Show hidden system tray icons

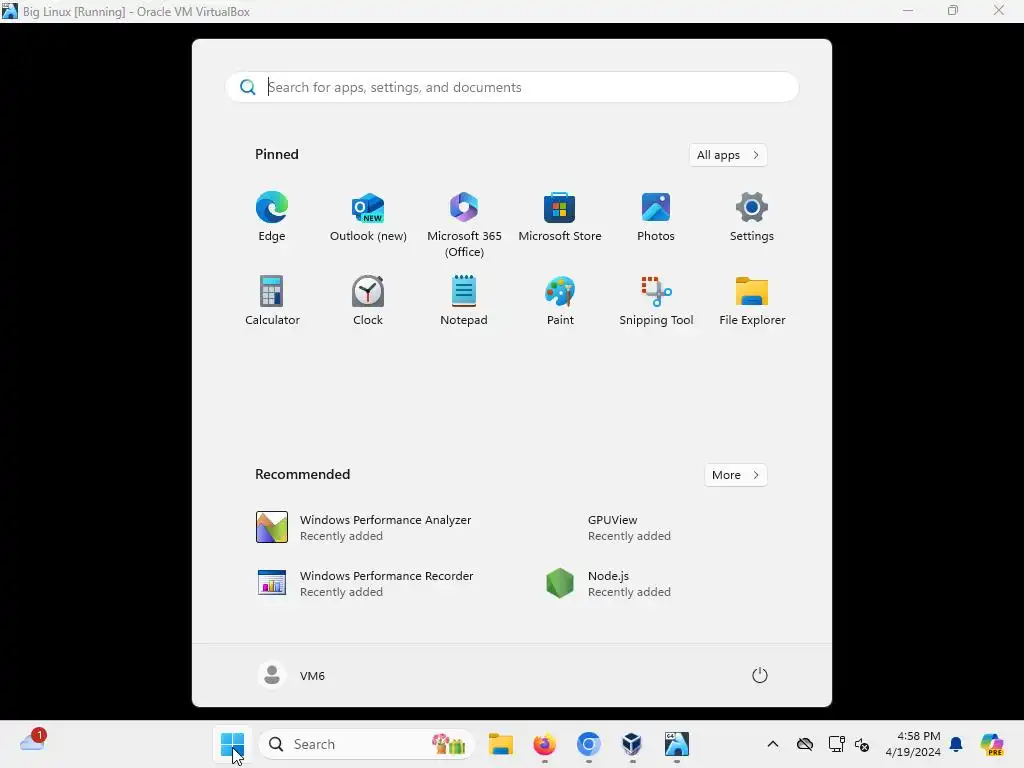coord(773,744)
